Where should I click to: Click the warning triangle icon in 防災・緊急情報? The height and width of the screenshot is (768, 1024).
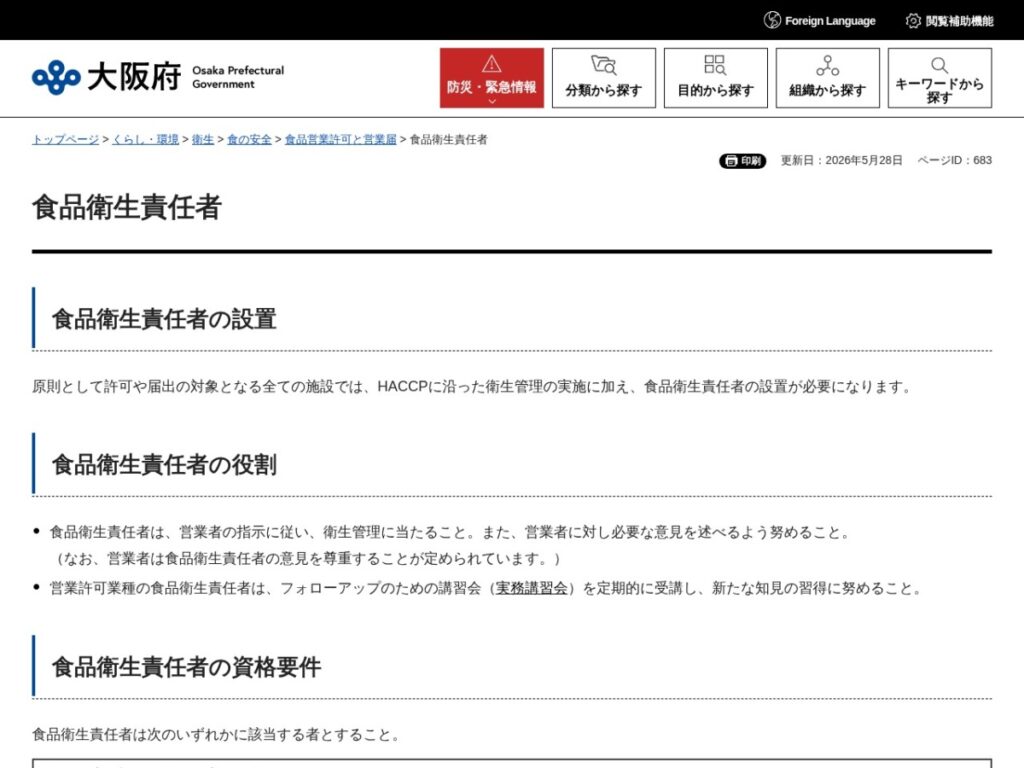pyautogui.click(x=491, y=64)
